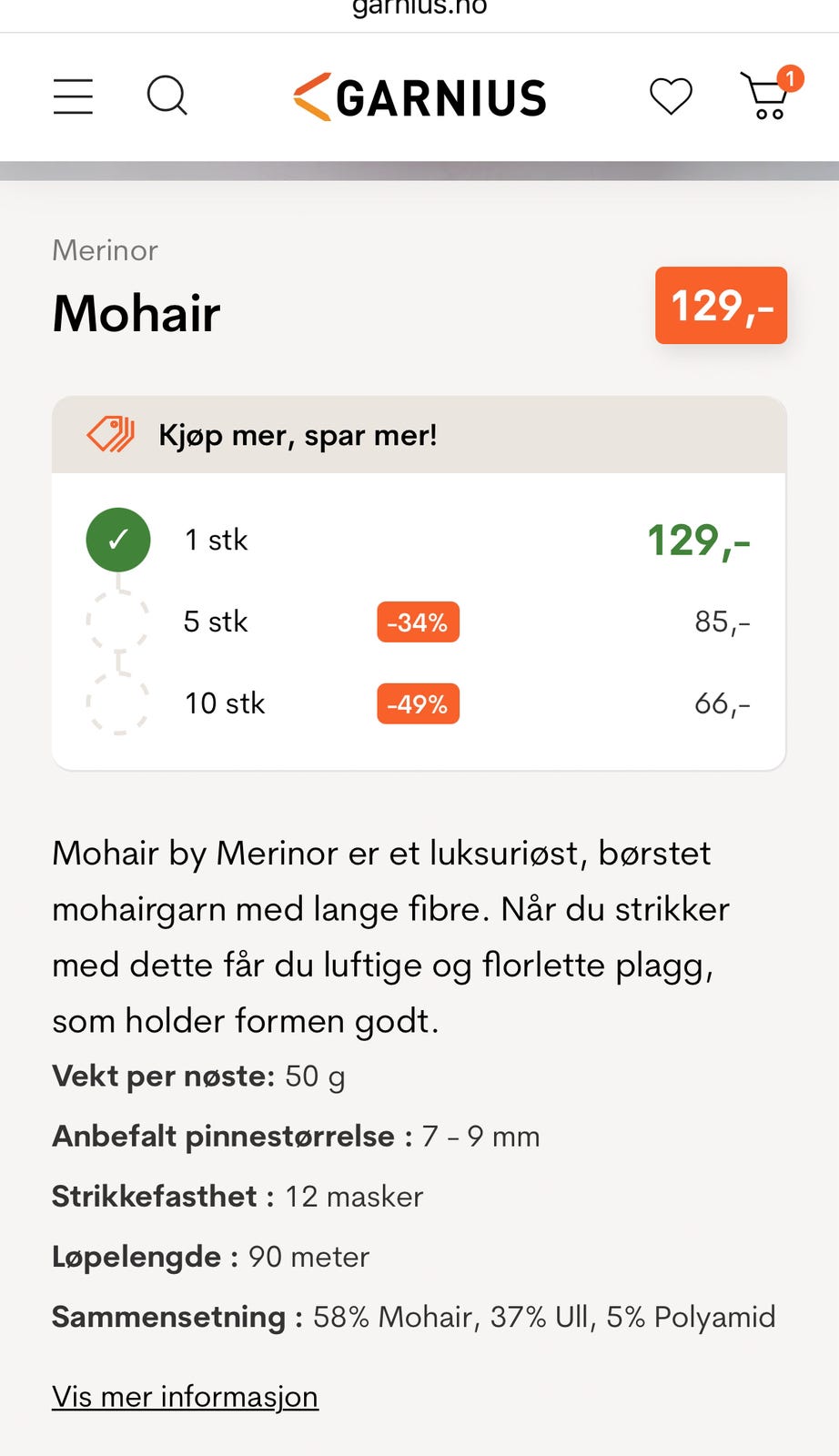Screen dimensions: 839x1456
Task: Click the -49% discount badge
Action: click(418, 704)
